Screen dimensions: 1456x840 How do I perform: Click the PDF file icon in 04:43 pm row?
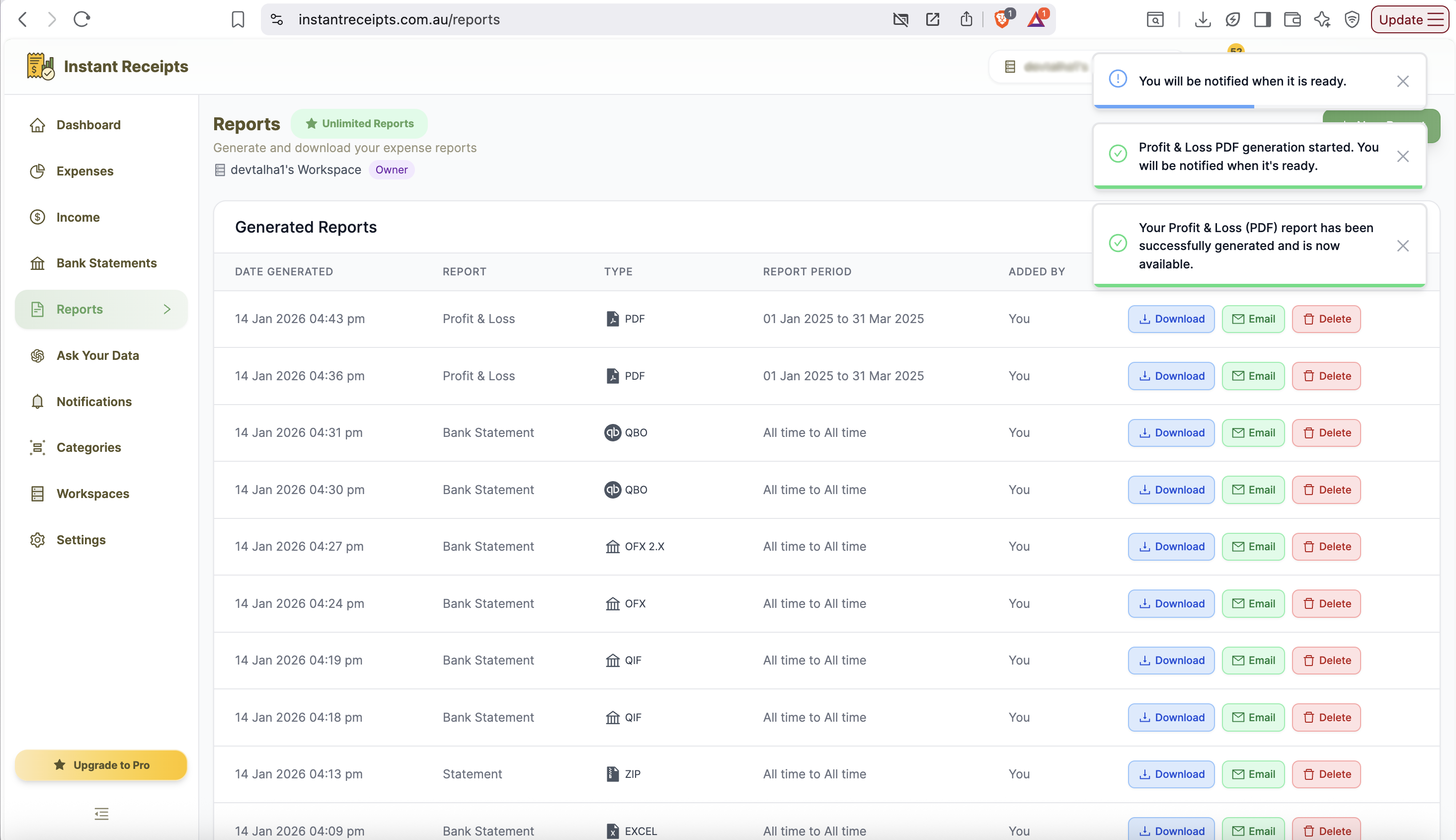612,319
